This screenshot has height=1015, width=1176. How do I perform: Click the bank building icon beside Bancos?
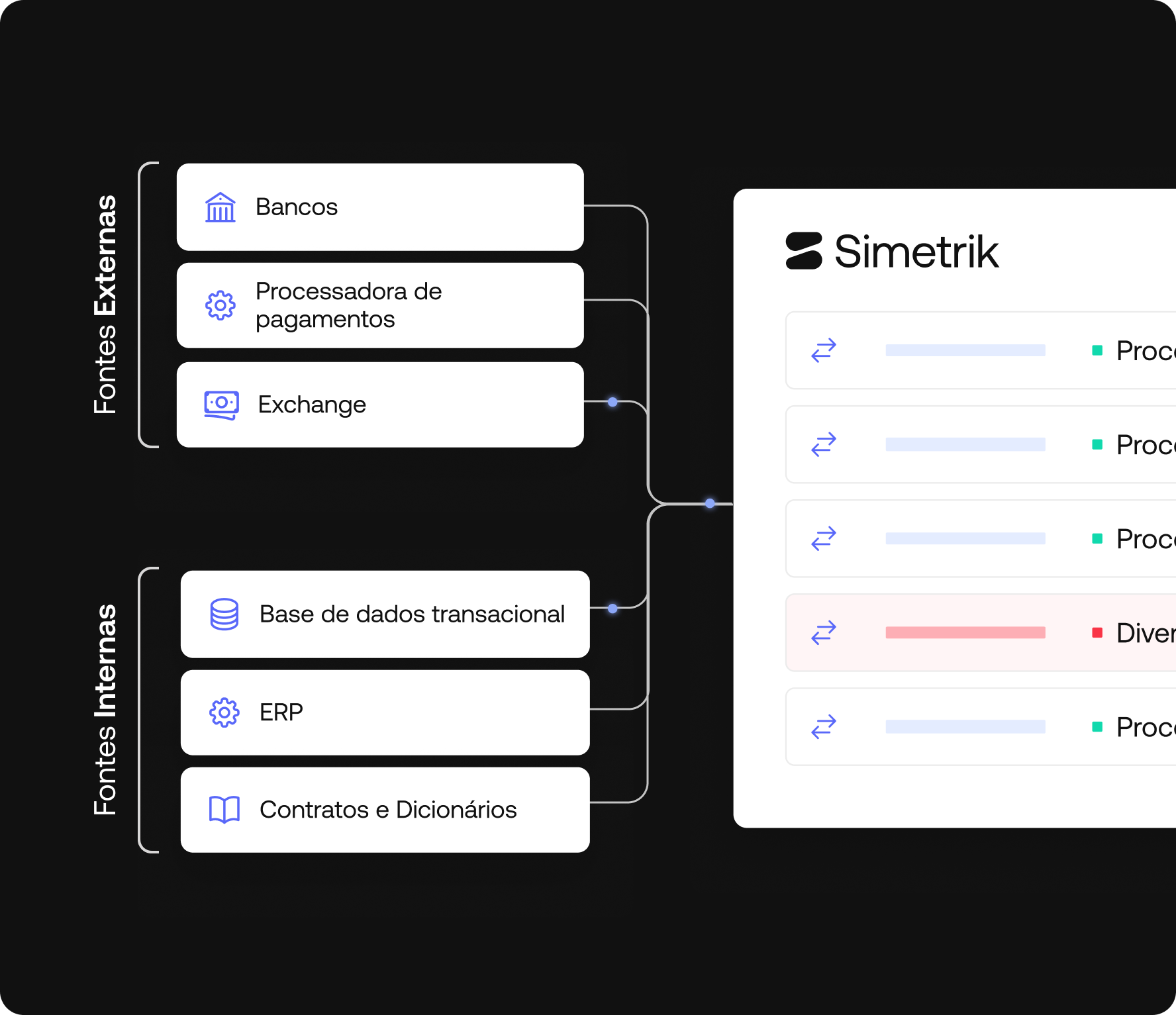tap(220, 207)
